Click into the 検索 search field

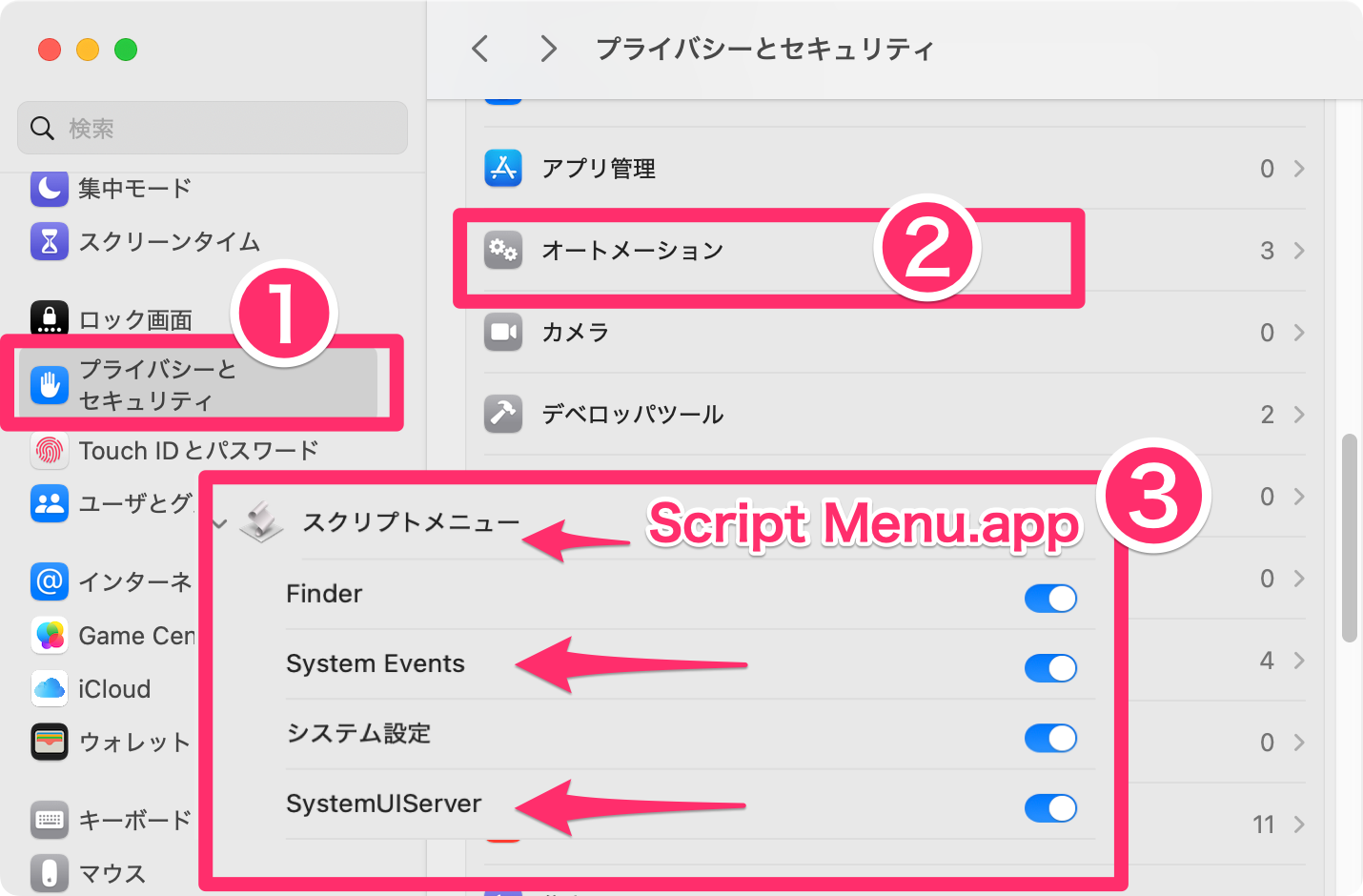213,128
